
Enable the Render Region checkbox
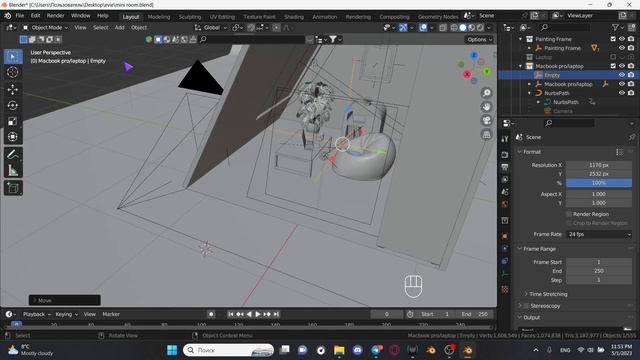[569, 214]
